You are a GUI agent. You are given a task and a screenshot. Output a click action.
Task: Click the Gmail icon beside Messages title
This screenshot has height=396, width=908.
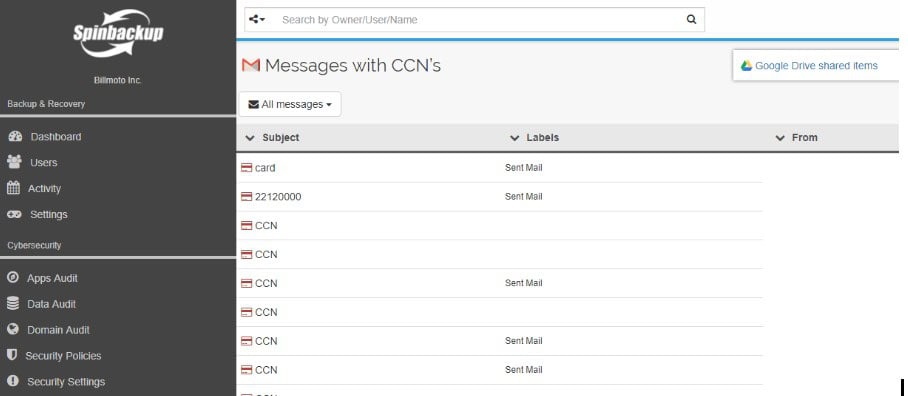251,65
